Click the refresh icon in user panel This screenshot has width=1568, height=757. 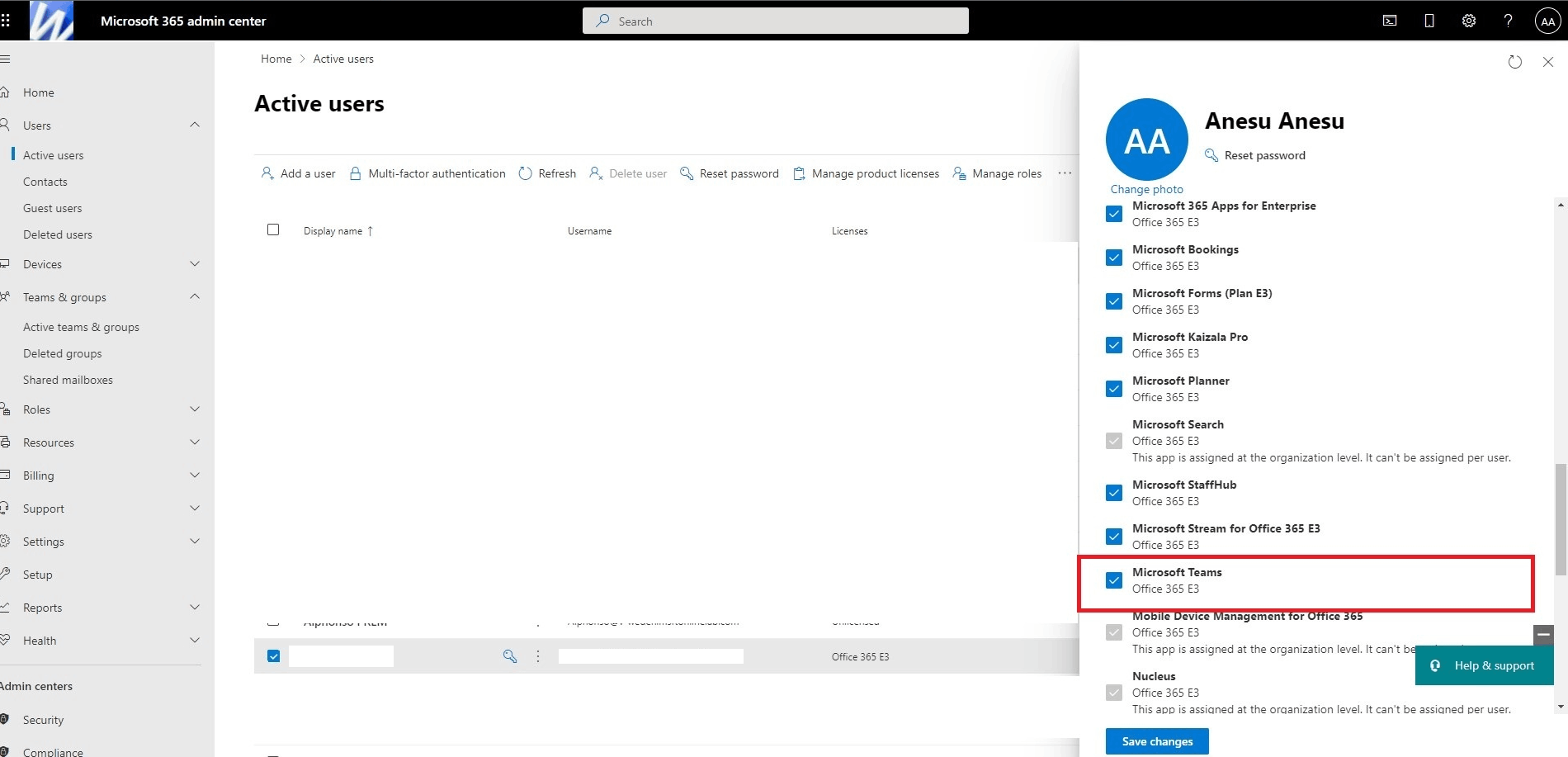coord(1514,62)
